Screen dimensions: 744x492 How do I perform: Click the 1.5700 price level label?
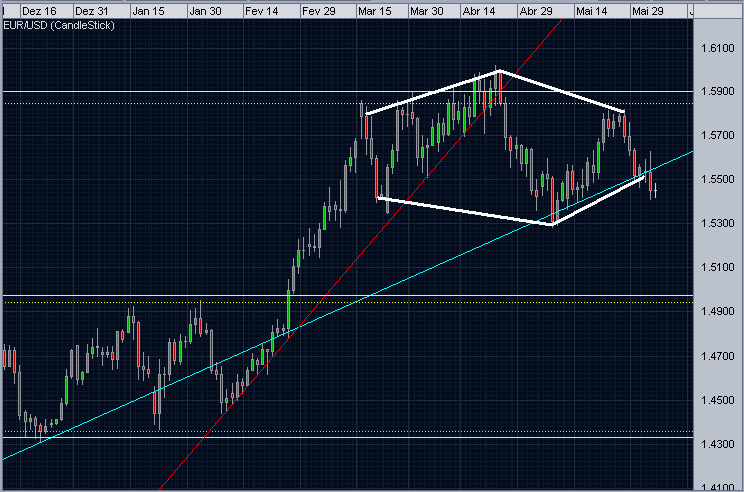718,136
